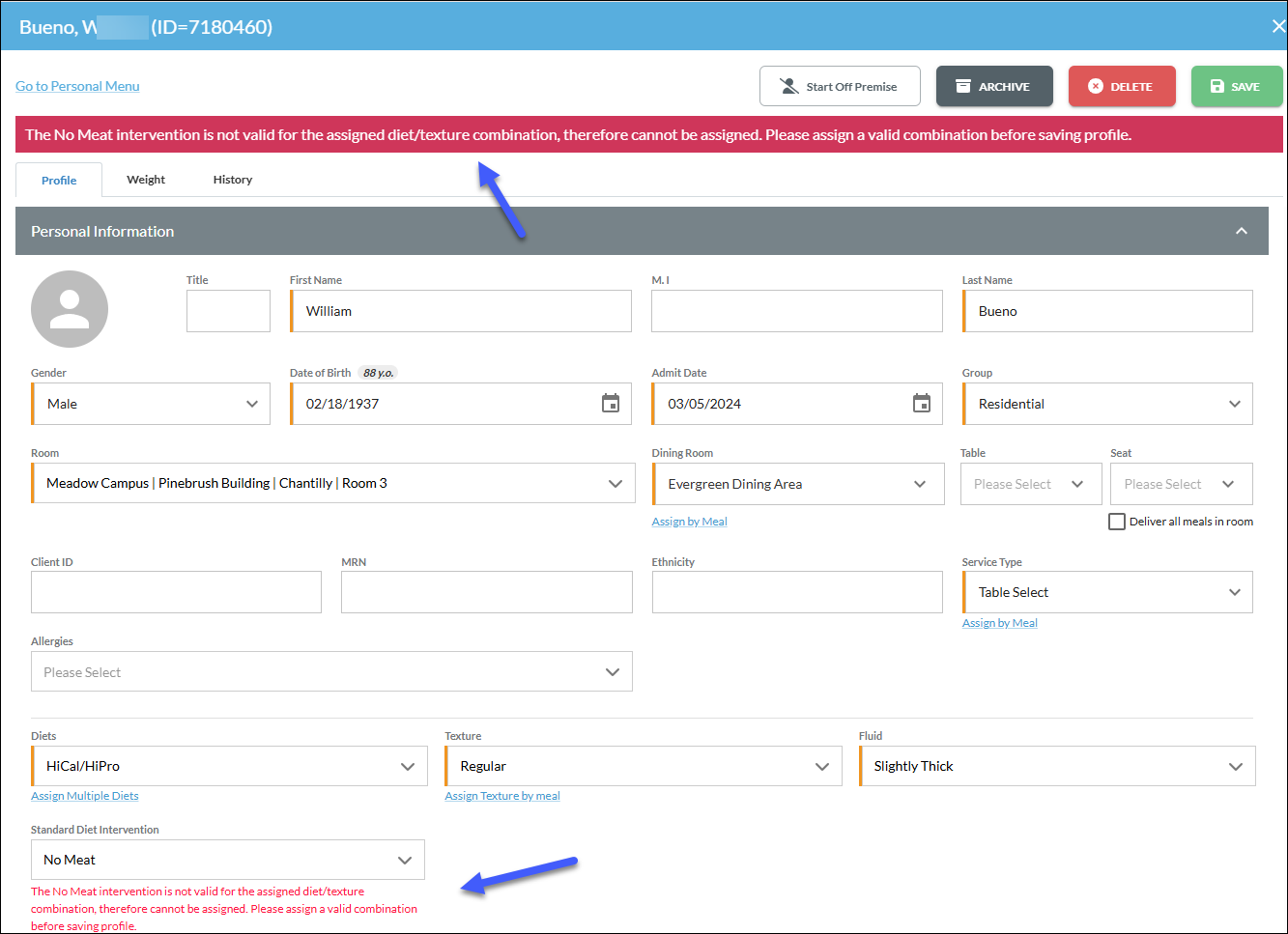Click the profile avatar placeholder image
This screenshot has width=1288, height=934.
[x=70, y=309]
